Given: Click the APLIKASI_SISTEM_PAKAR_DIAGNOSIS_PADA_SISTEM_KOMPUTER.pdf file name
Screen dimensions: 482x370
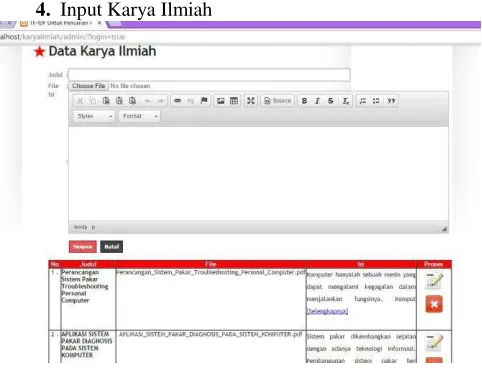Looking at the screenshot, I should pyautogui.click(x=211, y=334).
